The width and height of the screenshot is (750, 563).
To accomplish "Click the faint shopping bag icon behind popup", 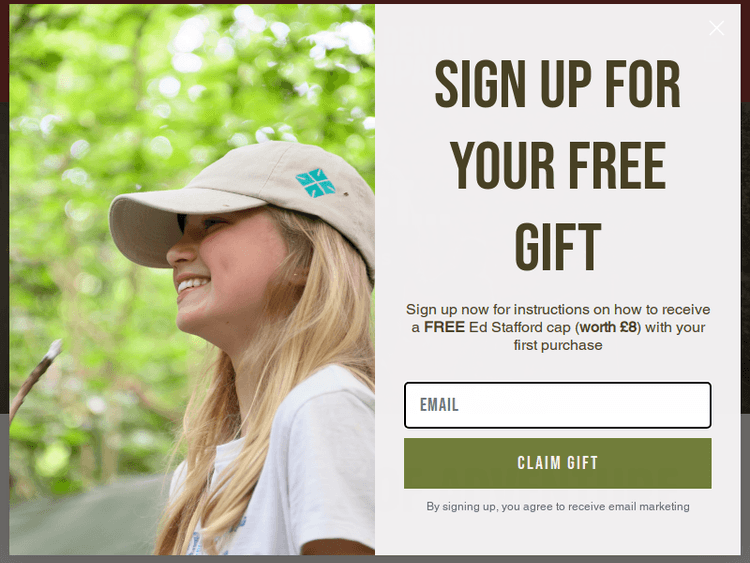I will (x=714, y=53).
